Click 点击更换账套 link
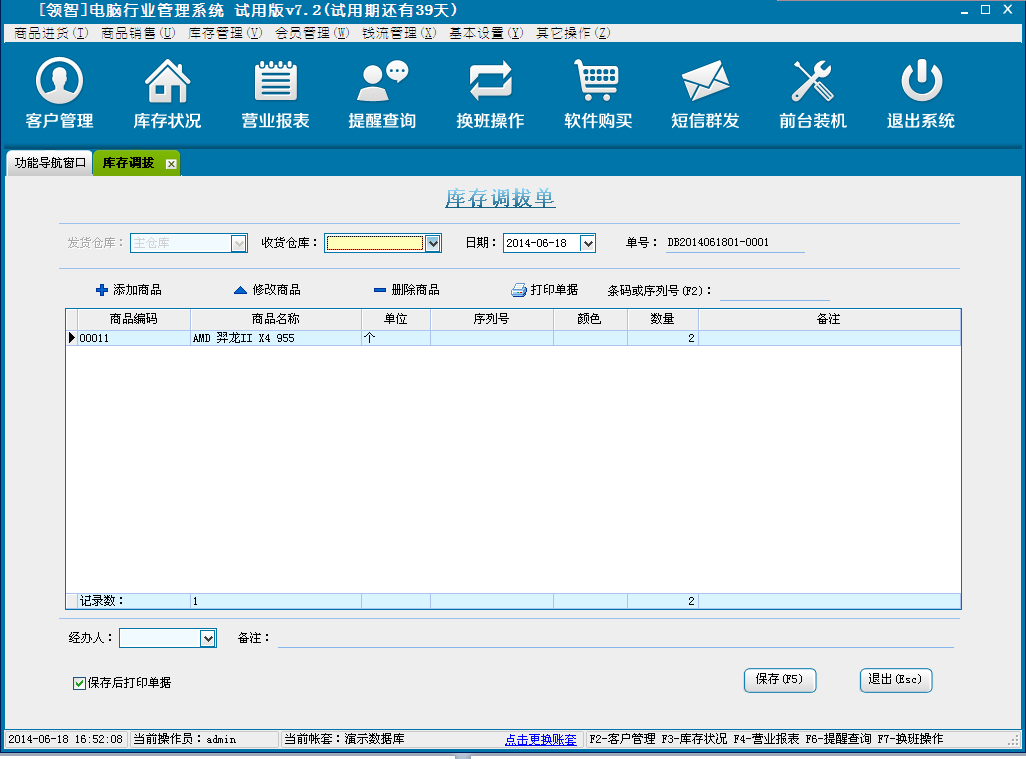 click(540, 740)
